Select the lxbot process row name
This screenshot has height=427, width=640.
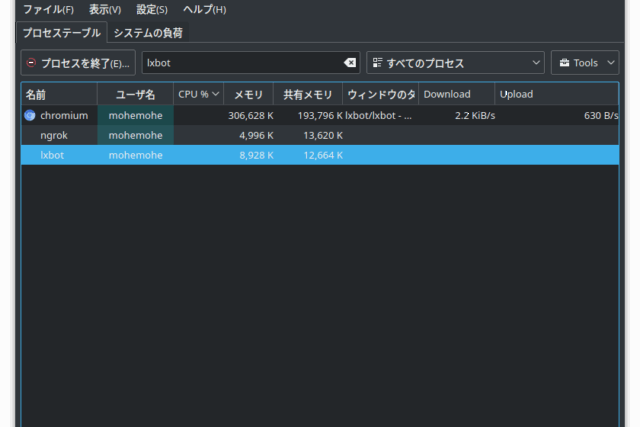click(52, 155)
